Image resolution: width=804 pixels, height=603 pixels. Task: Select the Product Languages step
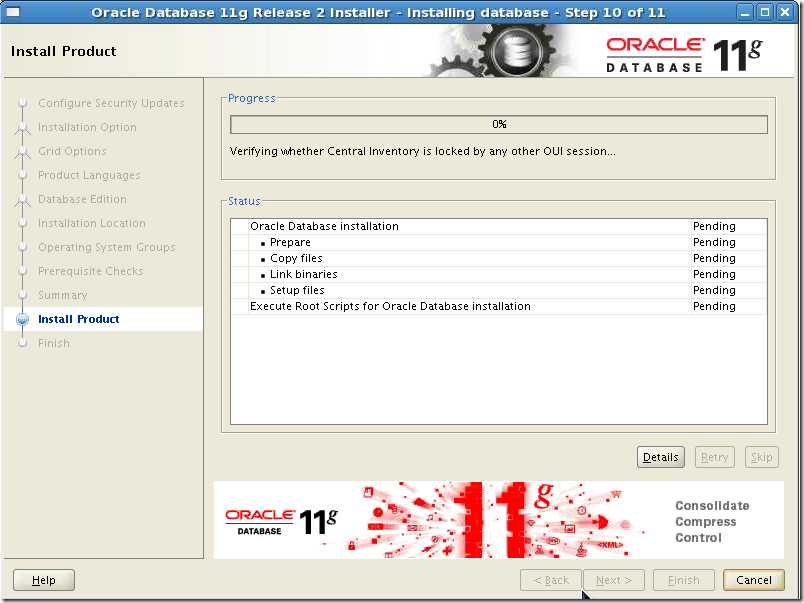[89, 175]
